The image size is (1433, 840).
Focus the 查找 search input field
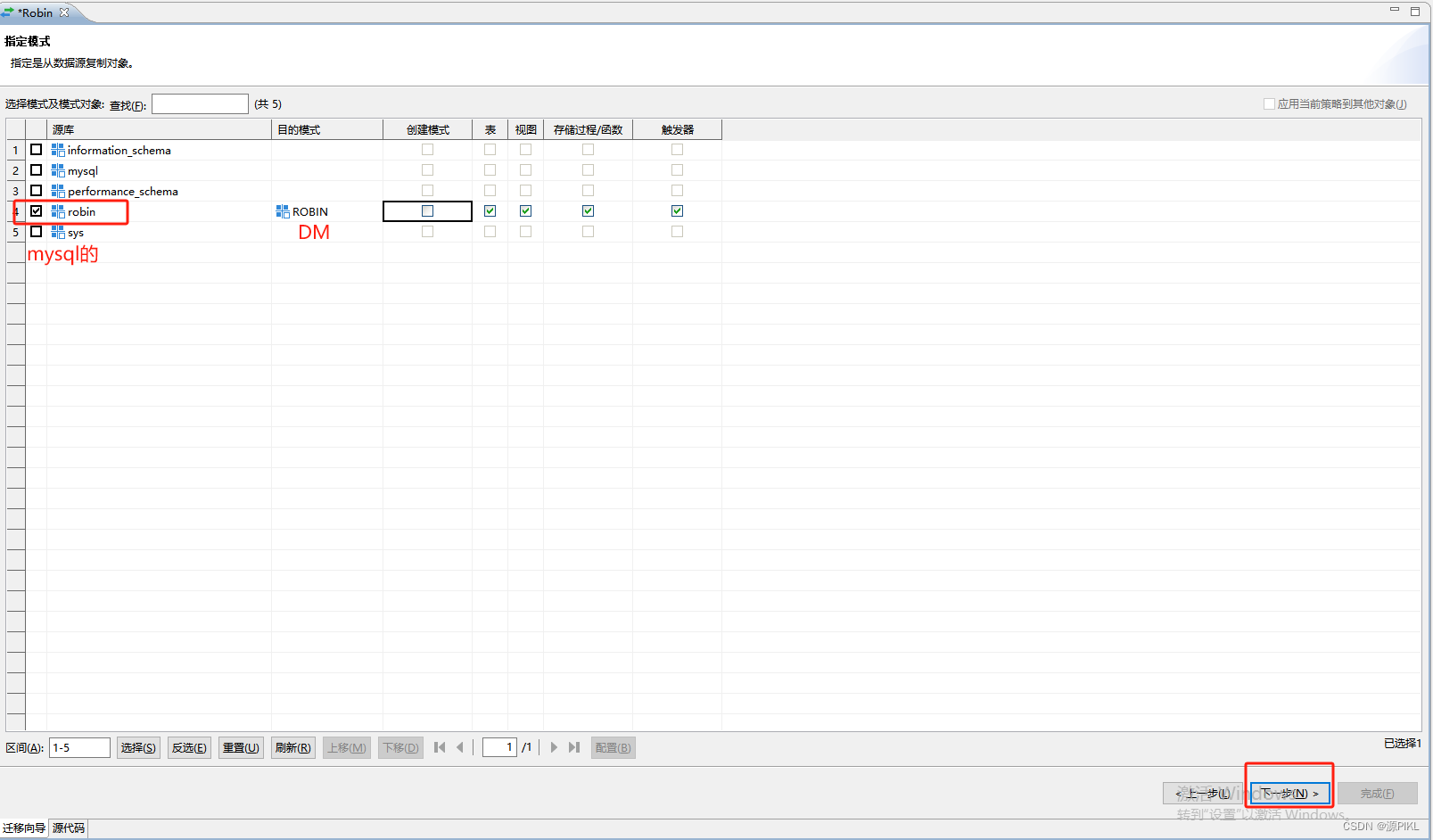(200, 104)
